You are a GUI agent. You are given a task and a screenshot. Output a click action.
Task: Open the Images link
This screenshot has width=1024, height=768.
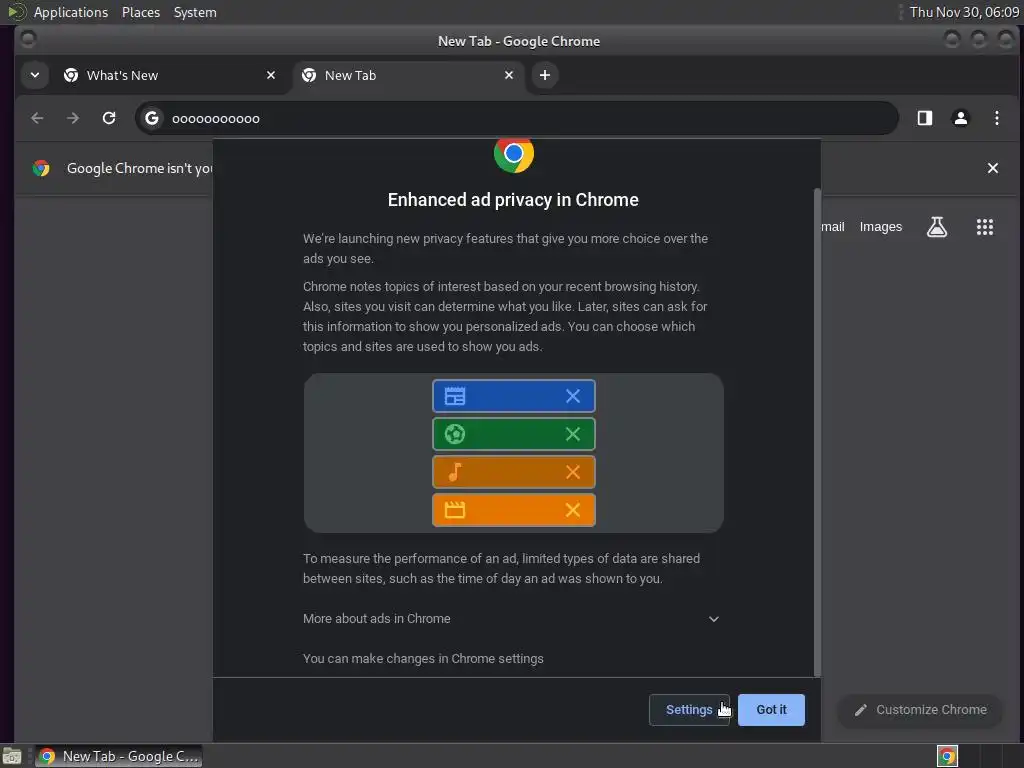880,227
